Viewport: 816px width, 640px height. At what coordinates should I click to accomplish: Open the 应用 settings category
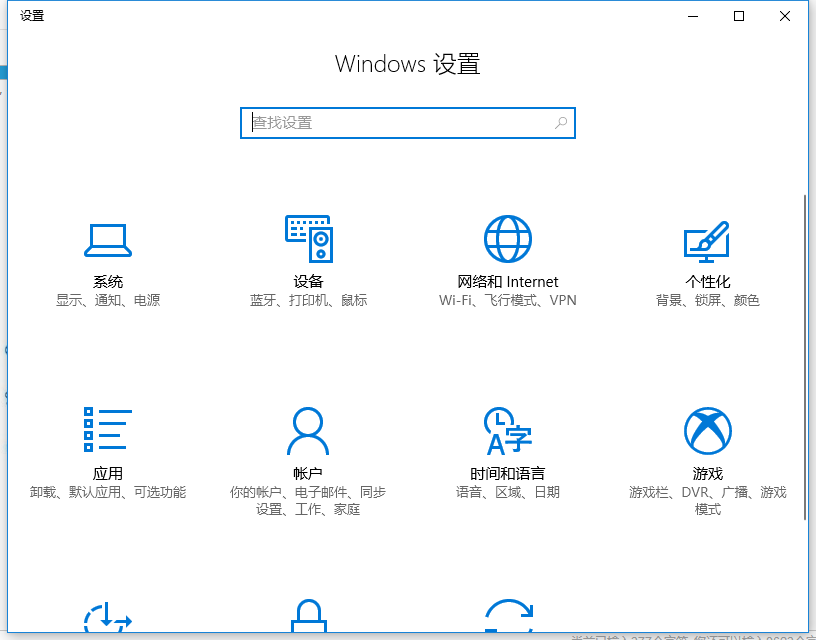pyautogui.click(x=108, y=450)
